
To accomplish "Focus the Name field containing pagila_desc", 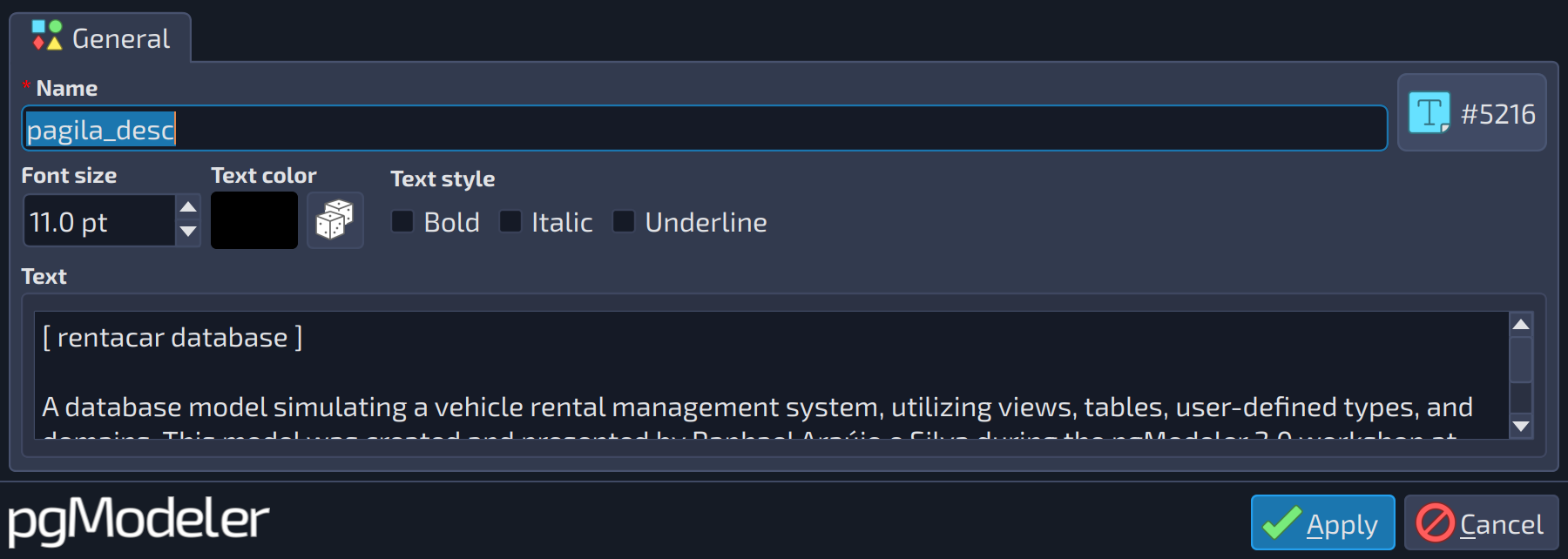I will [x=704, y=129].
